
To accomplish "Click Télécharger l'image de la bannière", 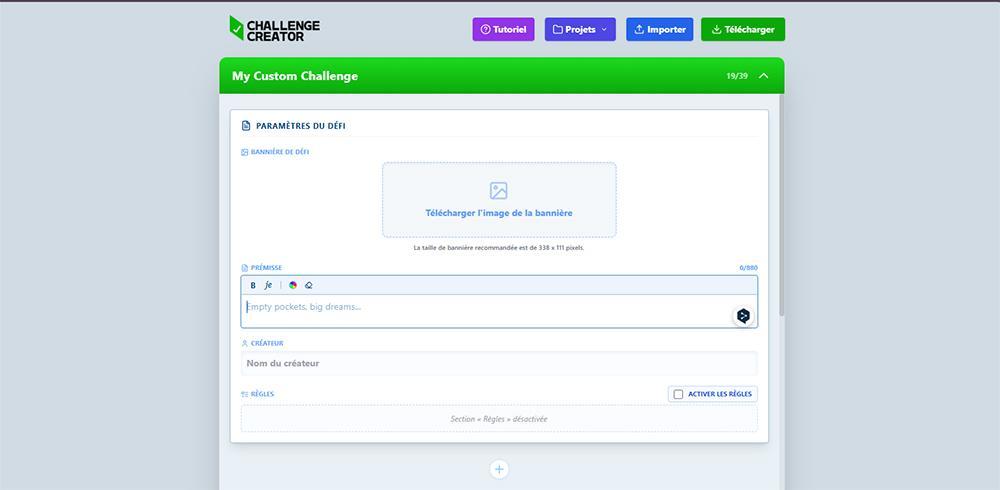I will (x=499, y=213).
